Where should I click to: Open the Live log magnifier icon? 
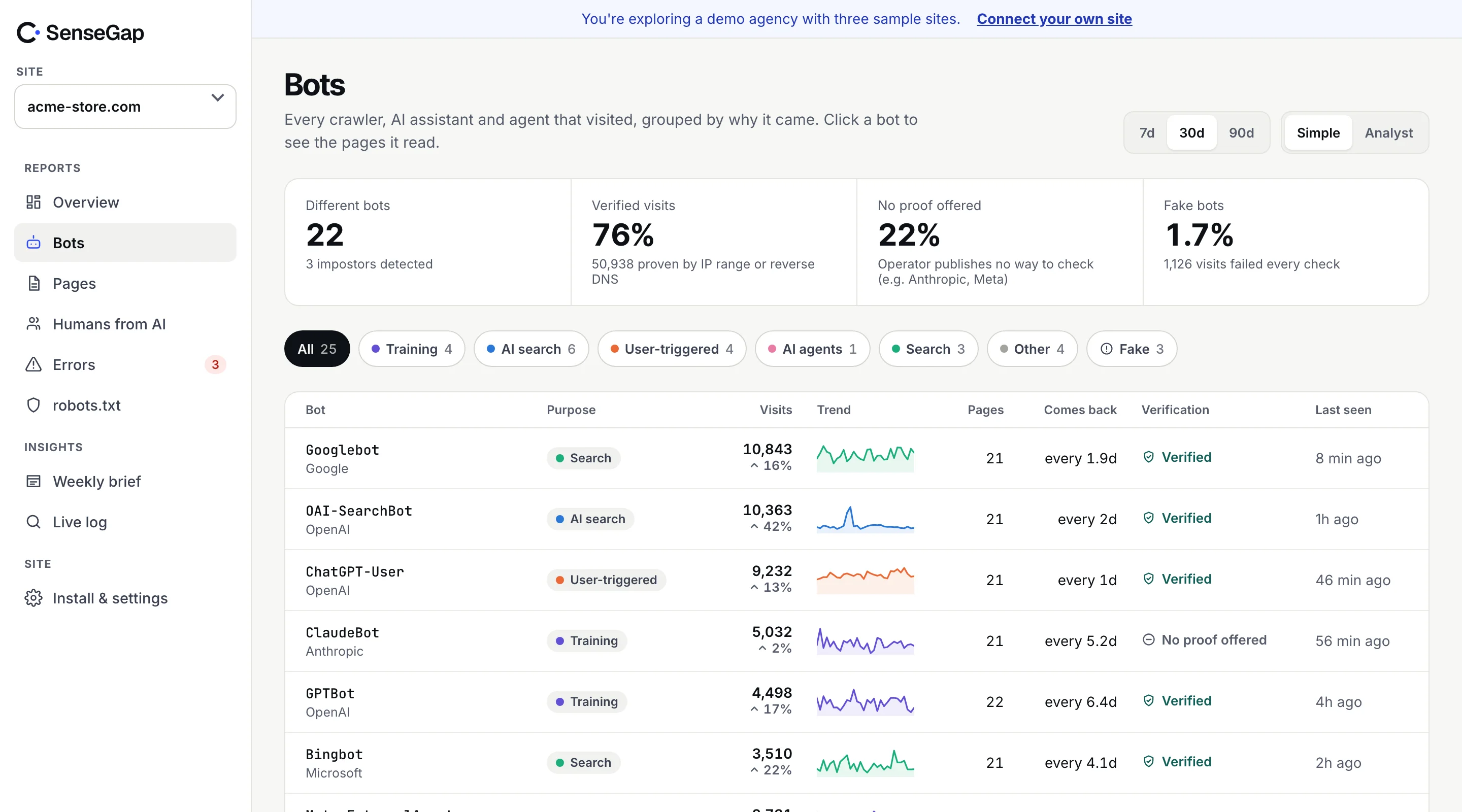click(x=34, y=522)
